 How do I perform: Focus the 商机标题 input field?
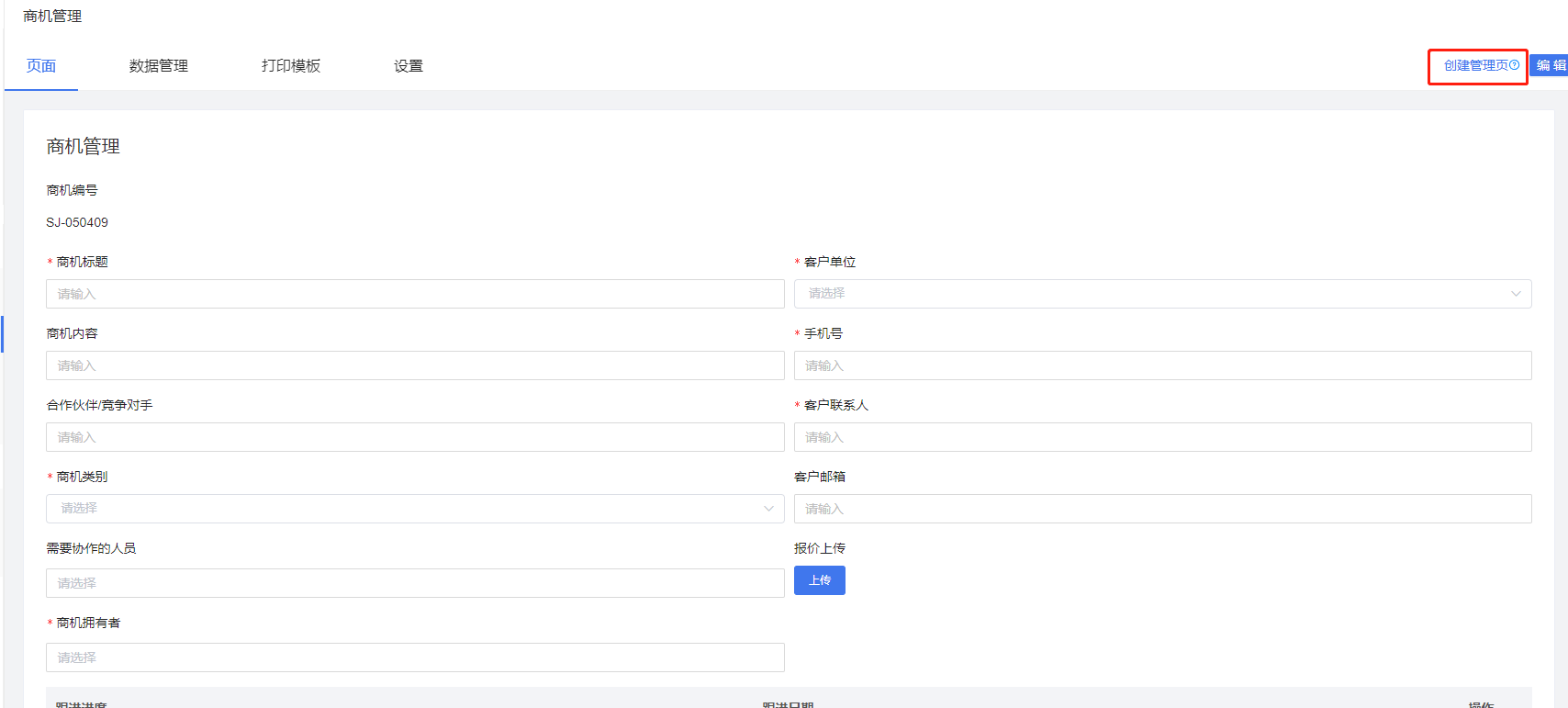click(415, 294)
